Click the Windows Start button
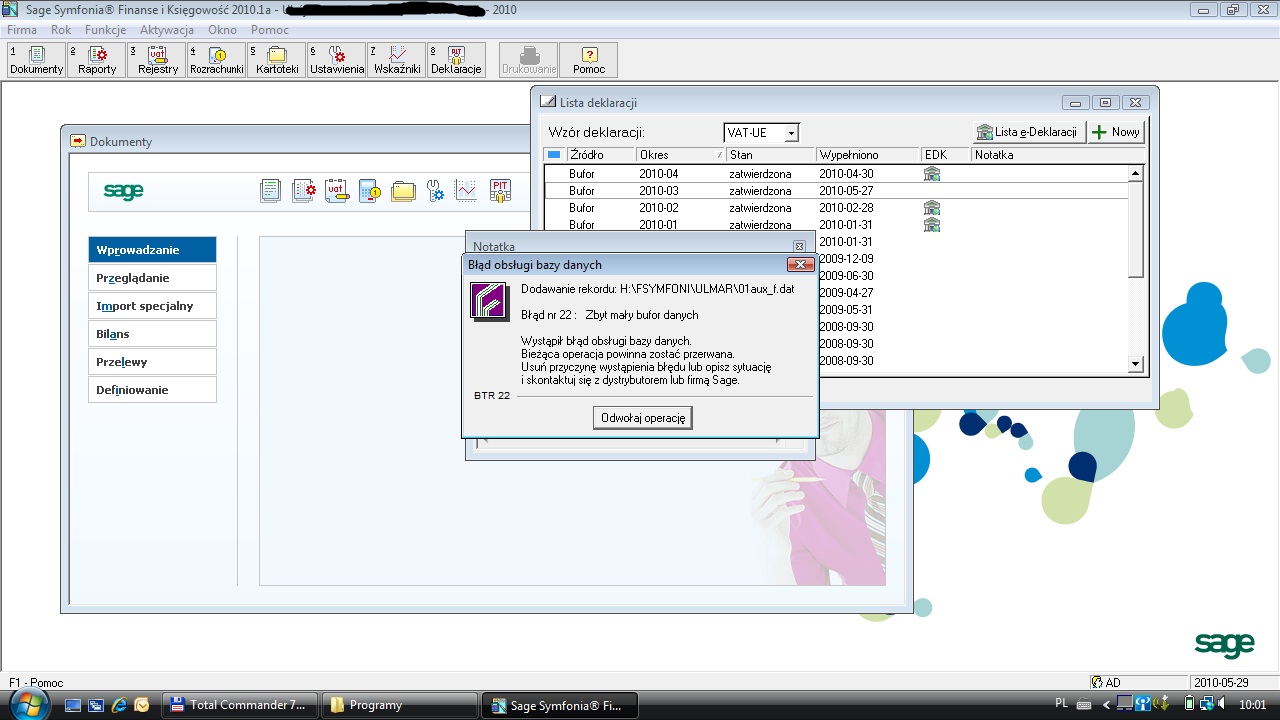 click(31, 704)
